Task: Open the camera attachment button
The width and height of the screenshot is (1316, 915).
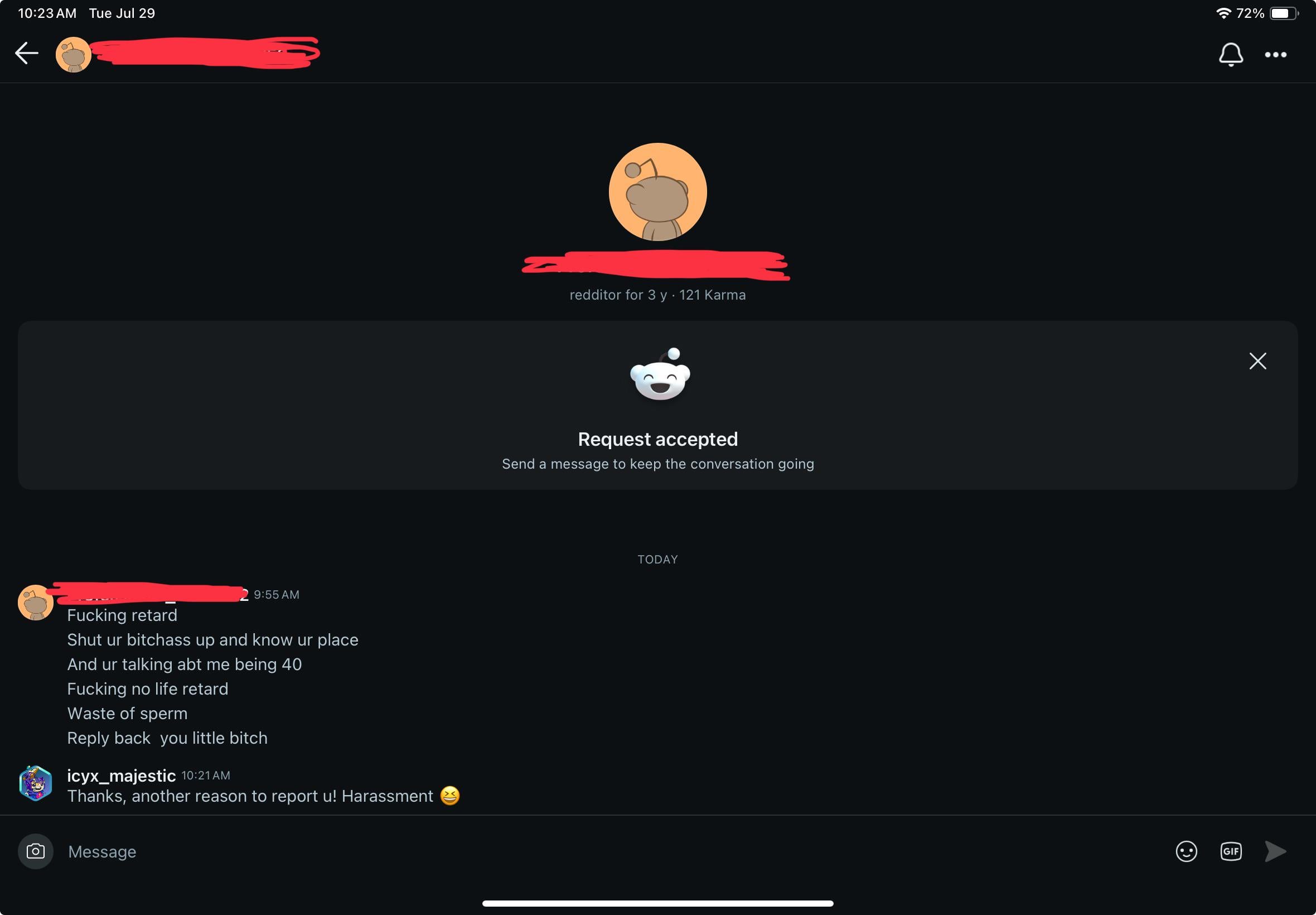Action: [36, 851]
